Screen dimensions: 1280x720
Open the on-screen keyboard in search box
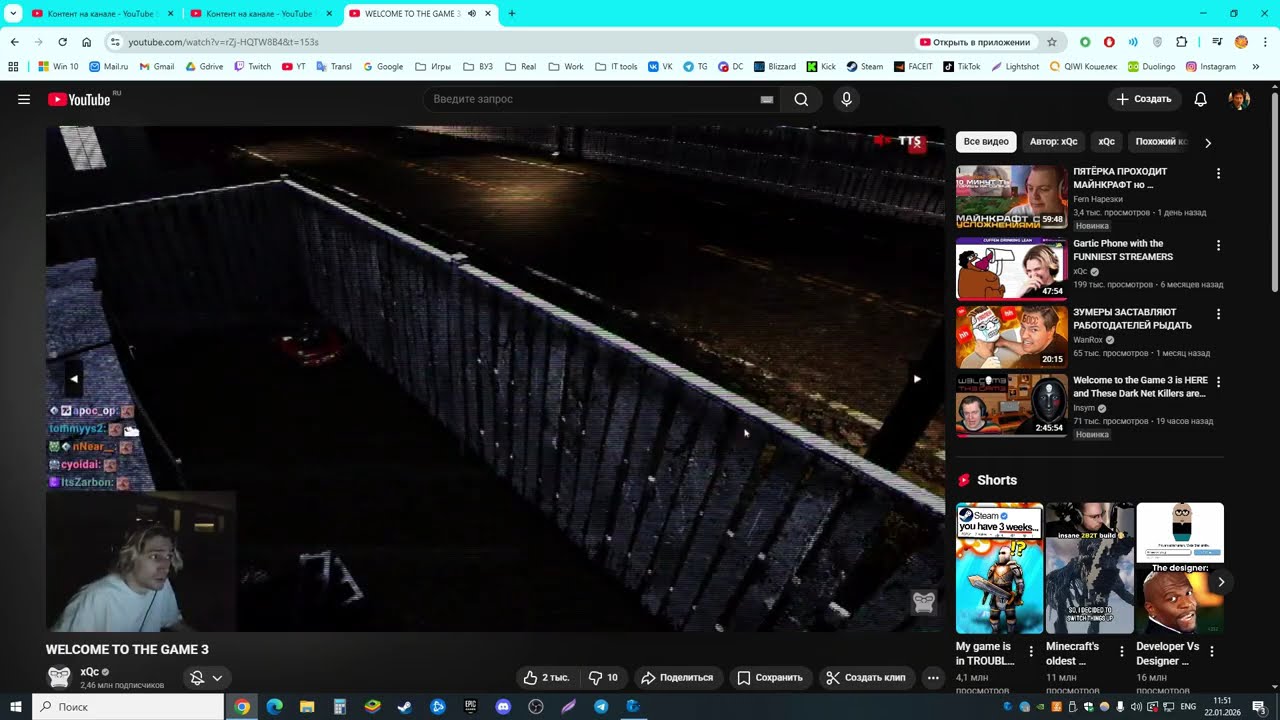[x=767, y=99]
